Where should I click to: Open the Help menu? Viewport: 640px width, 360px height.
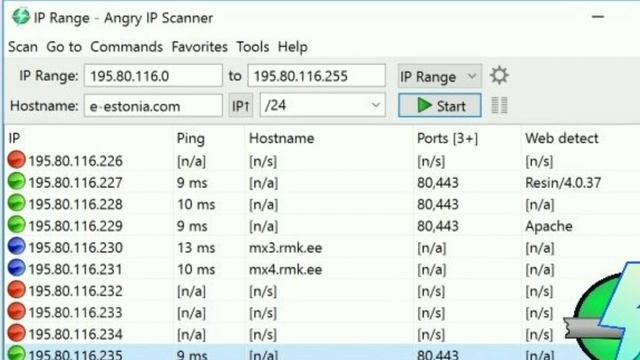(x=293, y=47)
